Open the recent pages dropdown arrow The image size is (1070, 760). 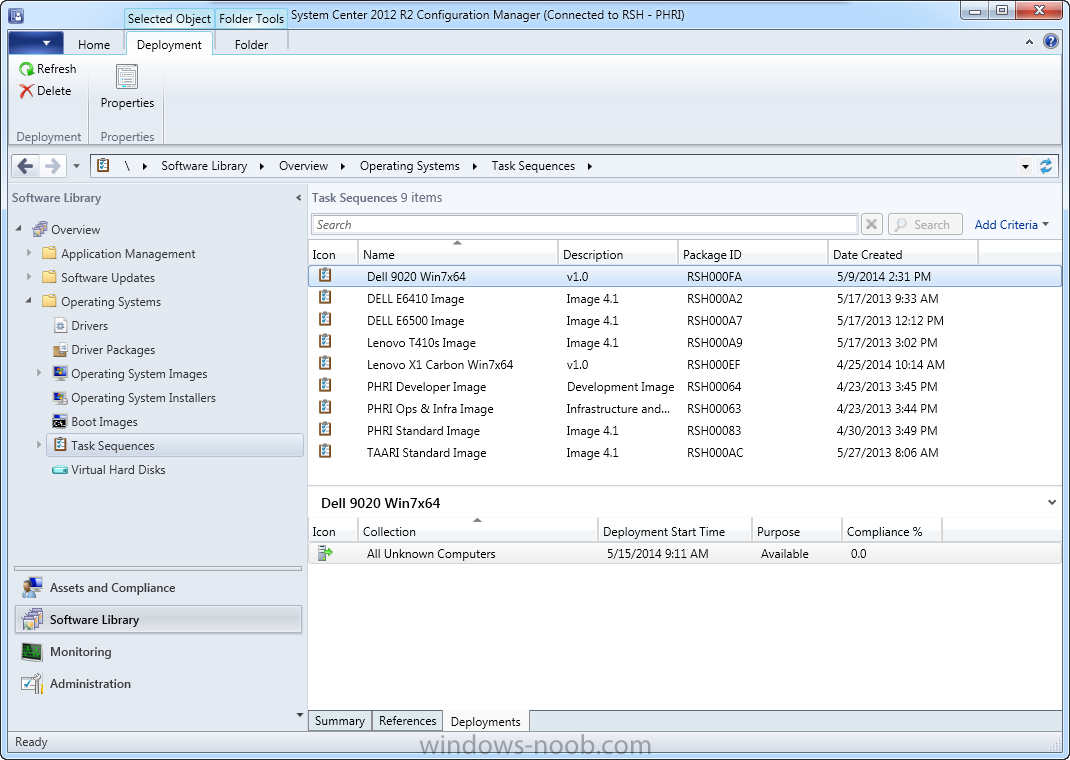point(76,166)
